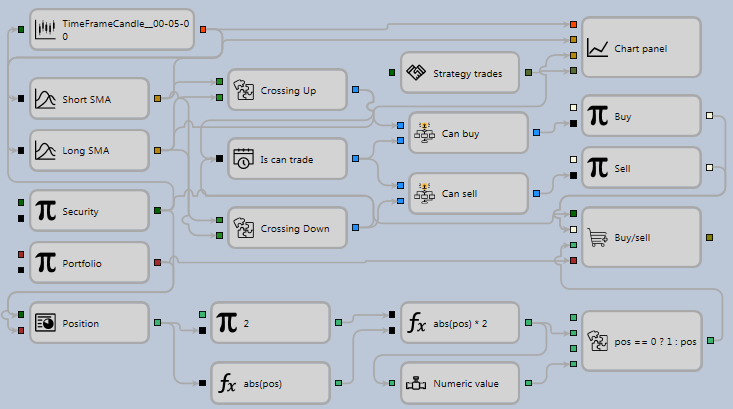The height and width of the screenshot is (409, 733).
Task: Select the Chart panel node label
Action: pyautogui.click(x=640, y=49)
